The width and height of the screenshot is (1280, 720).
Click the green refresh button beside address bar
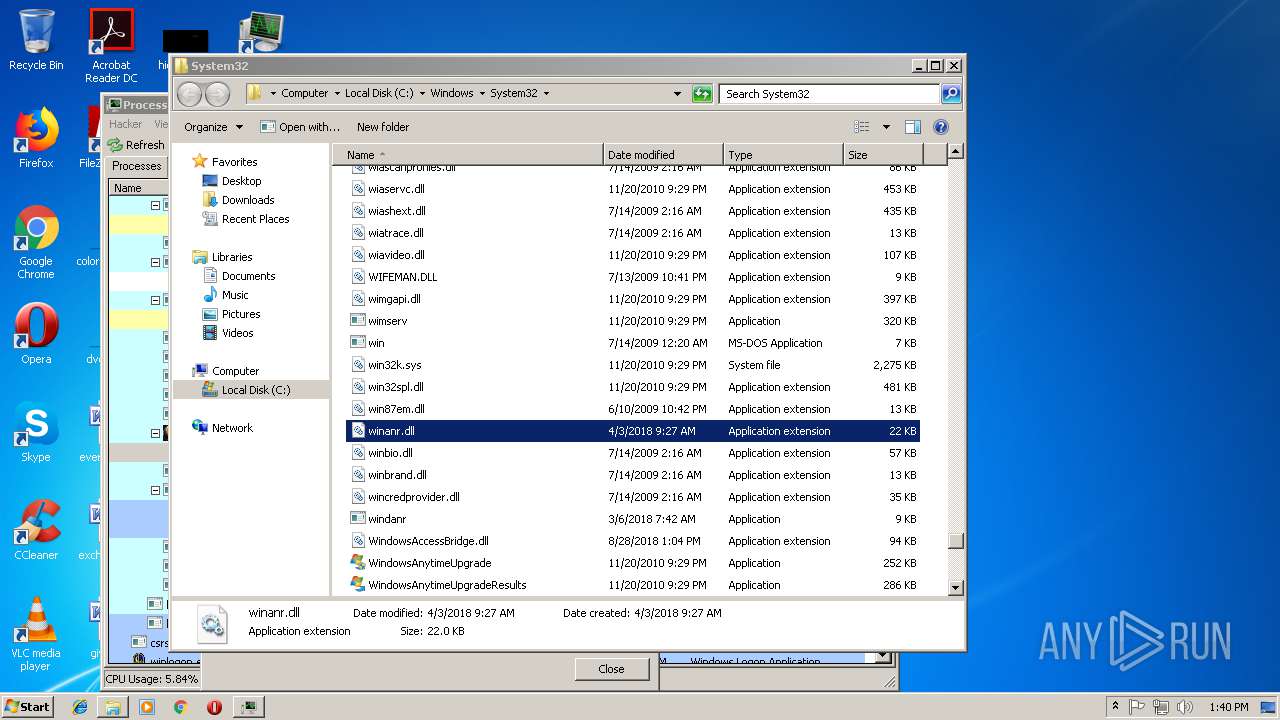702,94
